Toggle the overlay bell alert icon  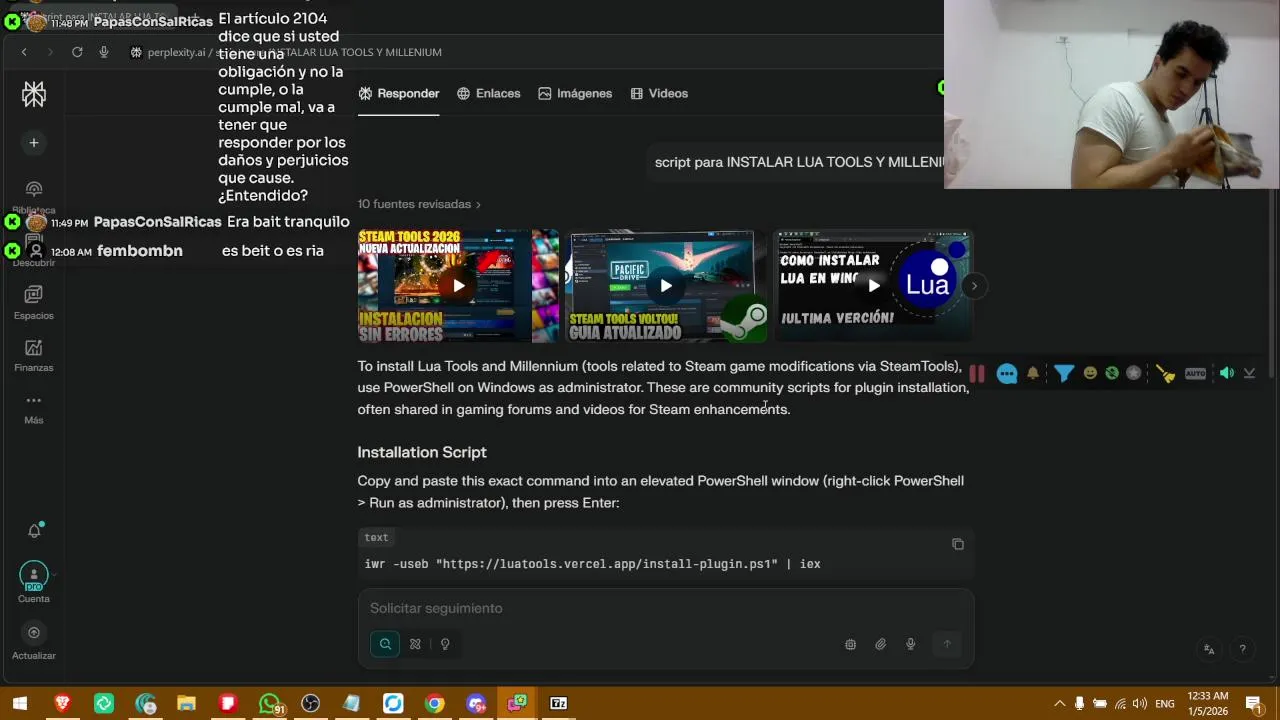pos(1033,373)
